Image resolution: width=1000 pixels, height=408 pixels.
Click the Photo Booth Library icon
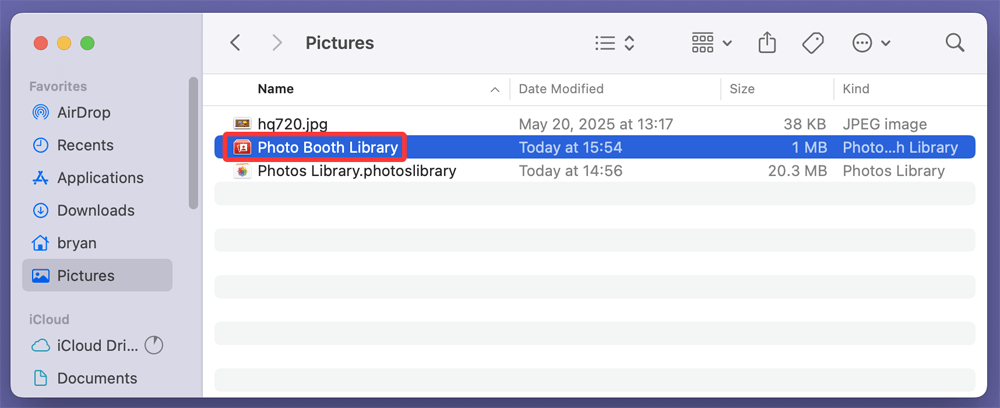[x=242, y=147]
